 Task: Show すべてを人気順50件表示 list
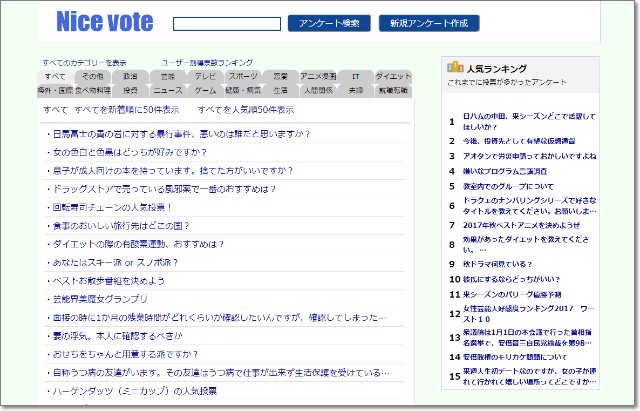pos(247,109)
